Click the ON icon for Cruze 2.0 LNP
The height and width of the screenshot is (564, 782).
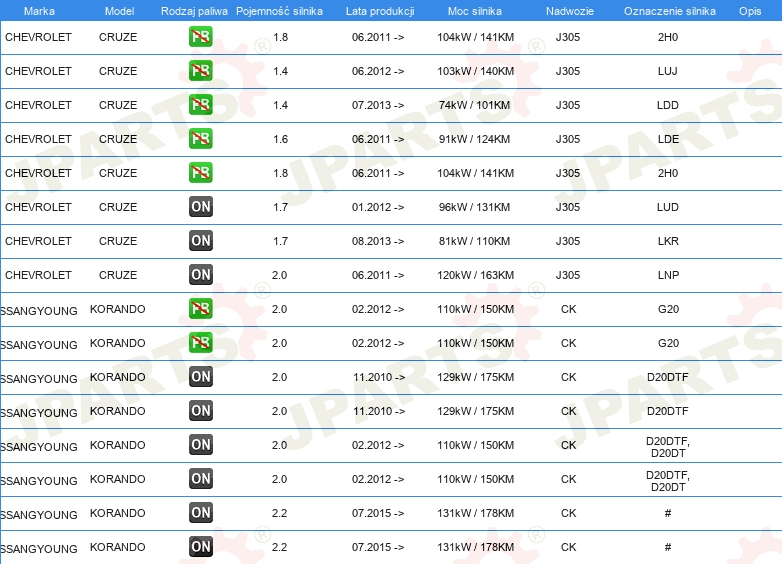(x=200, y=275)
